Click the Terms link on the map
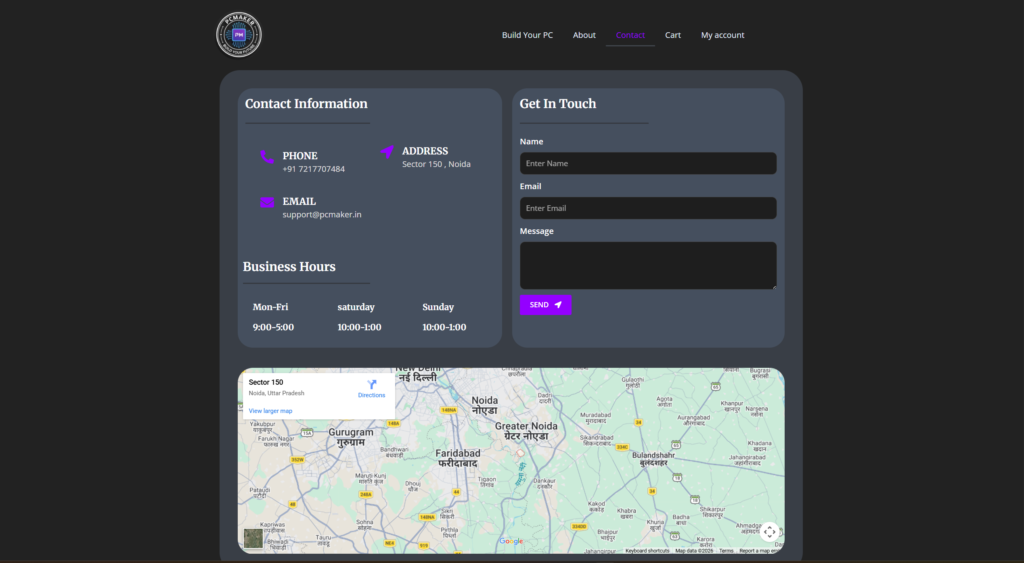Viewport: 1024px width, 563px height. (726, 551)
